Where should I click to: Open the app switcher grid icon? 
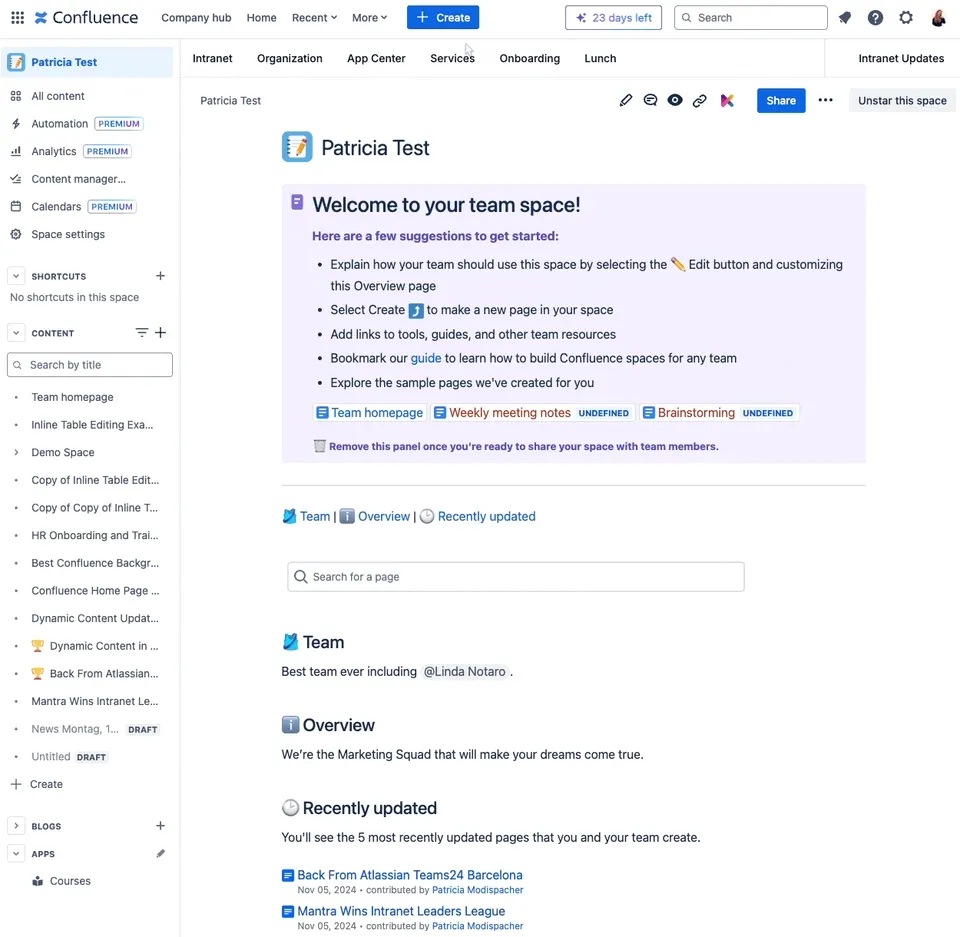coord(18,18)
